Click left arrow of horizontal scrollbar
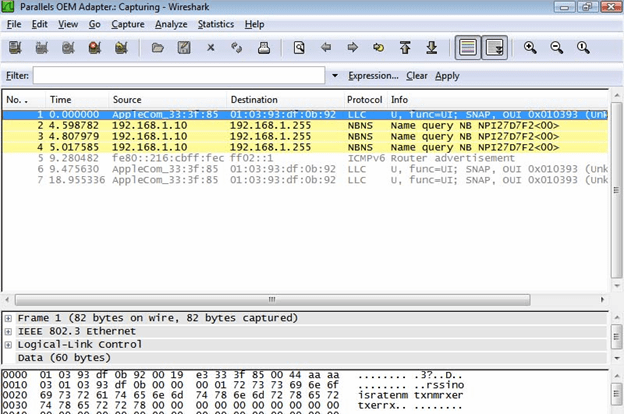This screenshot has width=625, height=415. click(x=7, y=299)
